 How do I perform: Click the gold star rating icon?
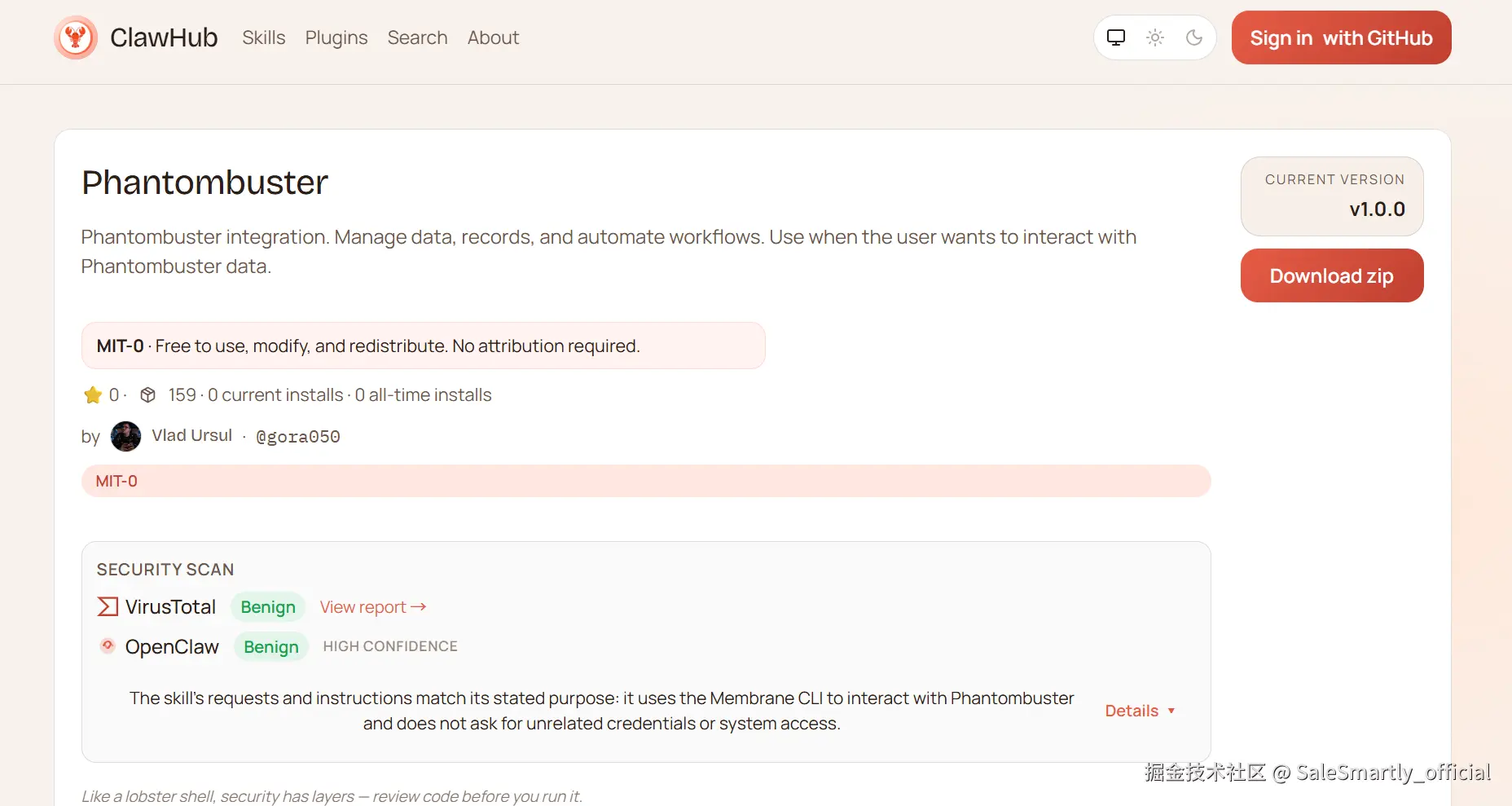pos(93,395)
